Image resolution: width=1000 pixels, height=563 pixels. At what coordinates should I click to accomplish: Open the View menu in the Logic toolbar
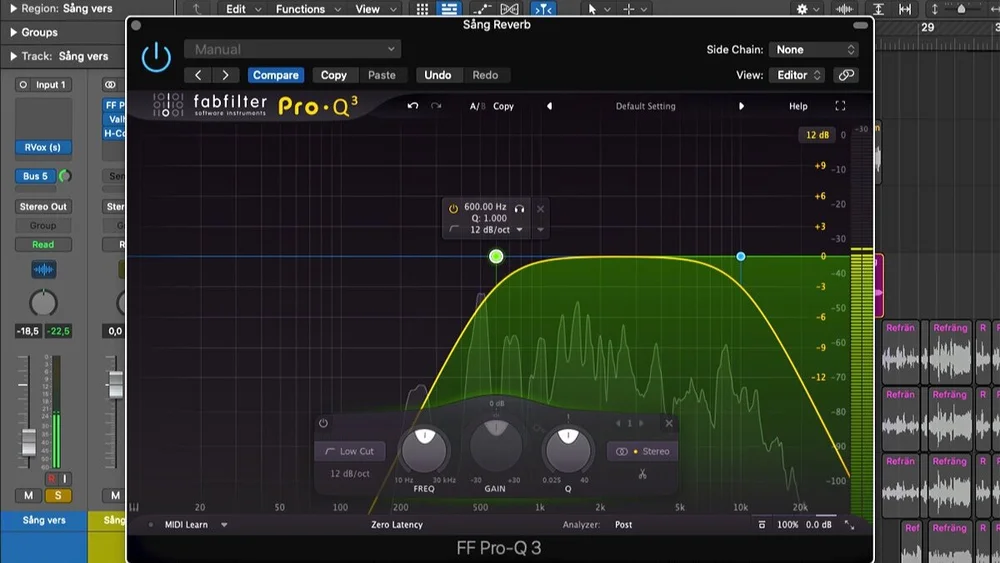coord(375,9)
